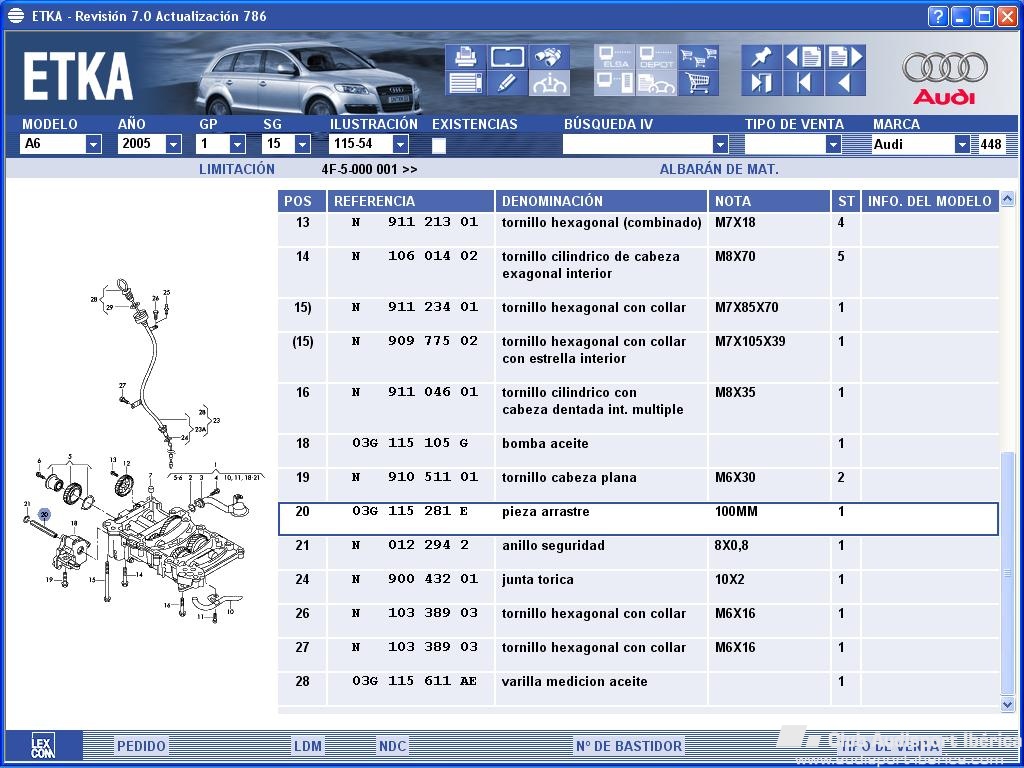Expand the GP dropdown arrow

(x=237, y=144)
